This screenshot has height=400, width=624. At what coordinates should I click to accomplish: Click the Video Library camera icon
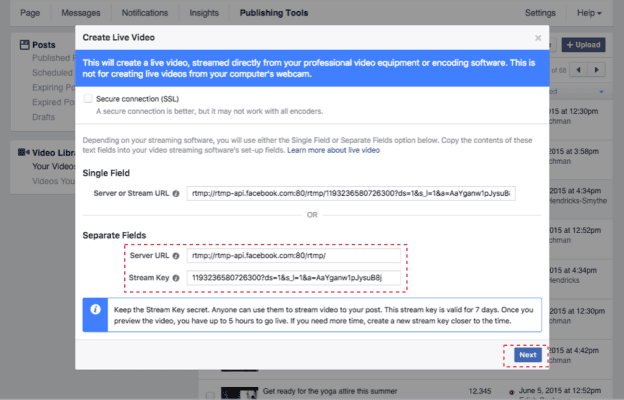(24, 152)
